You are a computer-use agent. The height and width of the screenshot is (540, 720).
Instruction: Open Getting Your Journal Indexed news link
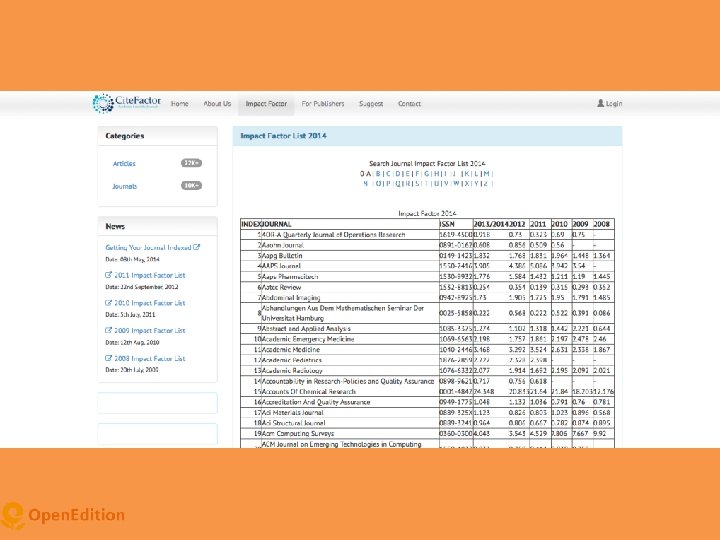(148, 248)
